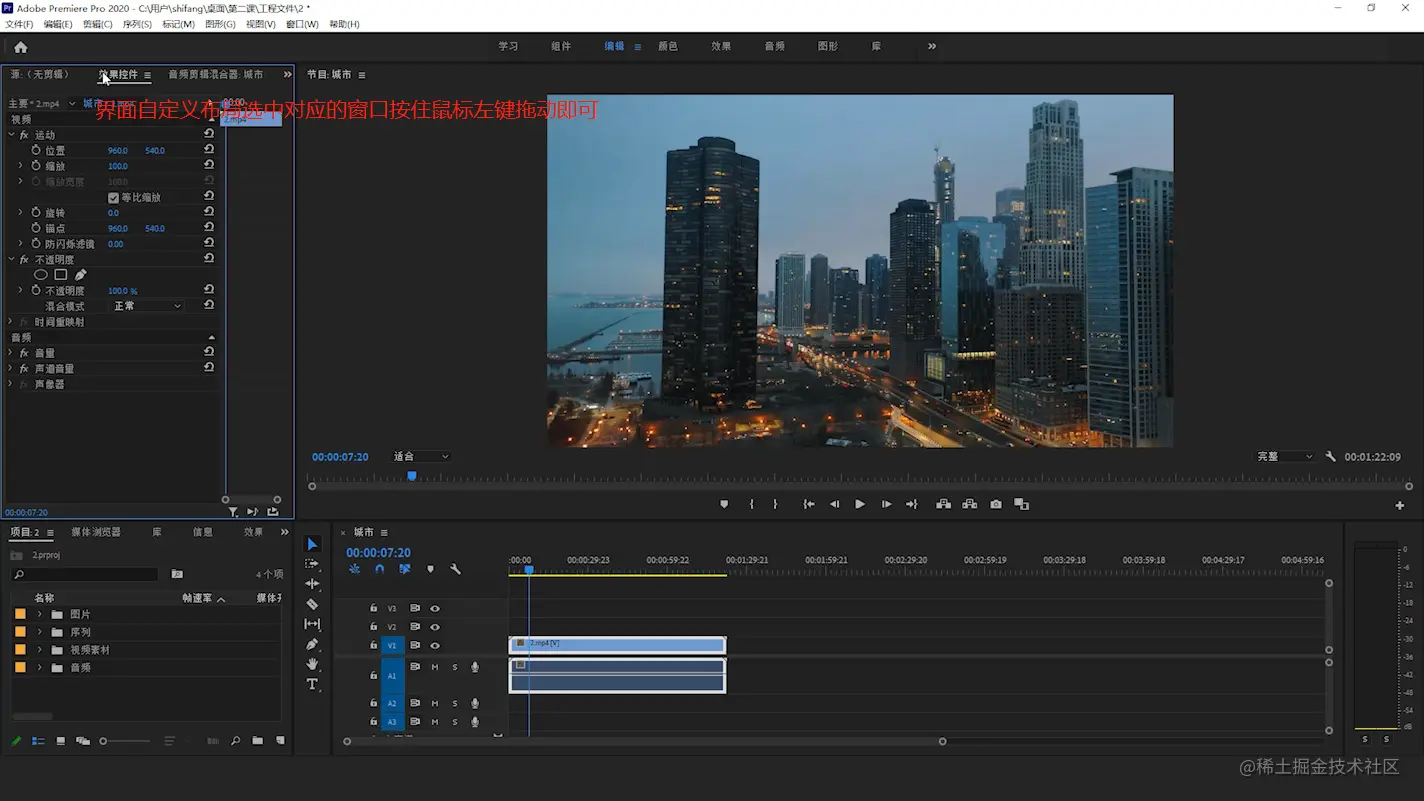
Task: Switch to the 颜色 workspace tab
Action: [x=667, y=47]
